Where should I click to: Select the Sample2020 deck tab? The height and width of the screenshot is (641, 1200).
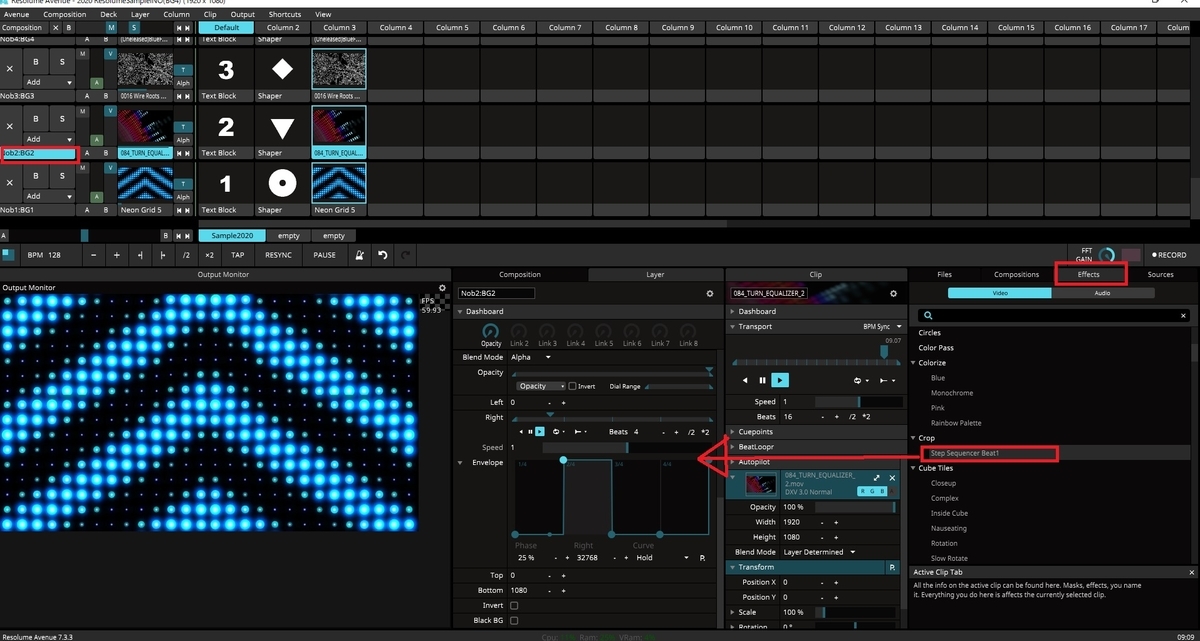point(232,236)
